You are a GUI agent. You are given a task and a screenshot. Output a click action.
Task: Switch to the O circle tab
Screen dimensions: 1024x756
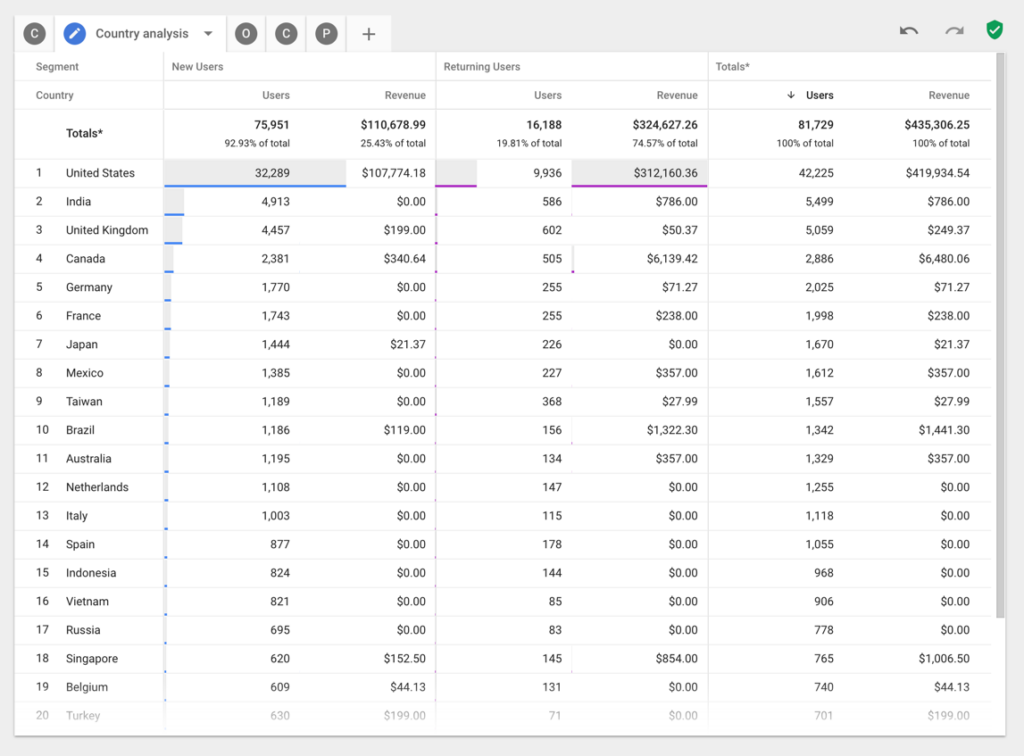coord(245,34)
